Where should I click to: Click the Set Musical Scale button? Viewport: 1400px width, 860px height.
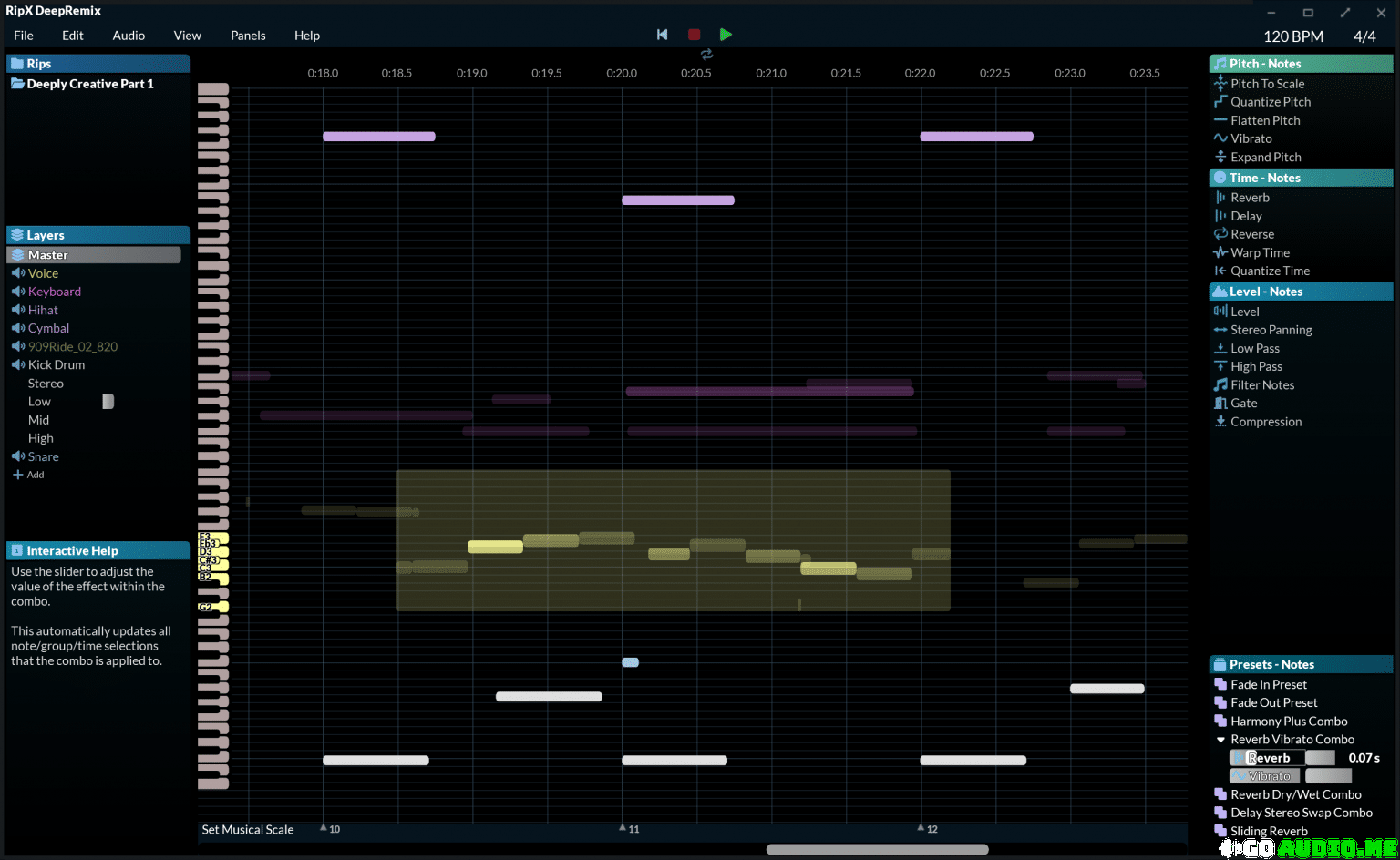pyautogui.click(x=248, y=830)
